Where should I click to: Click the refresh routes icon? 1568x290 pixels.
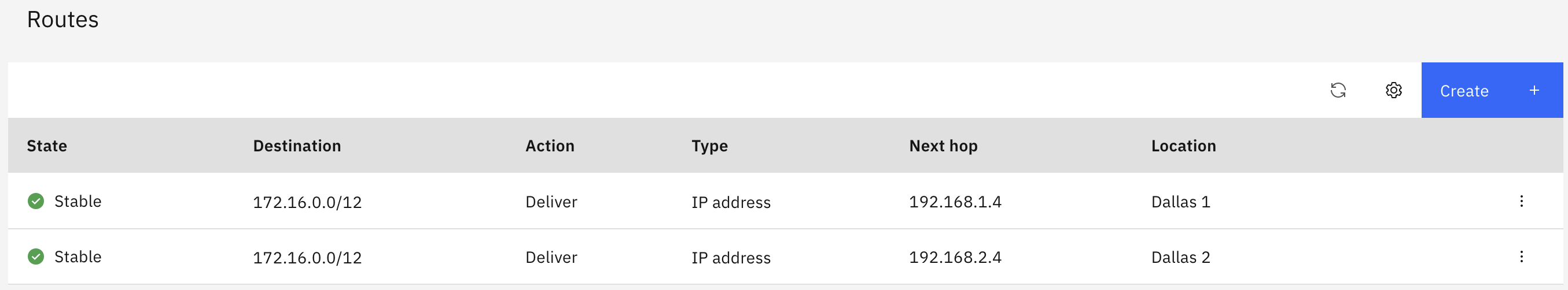tap(1338, 91)
